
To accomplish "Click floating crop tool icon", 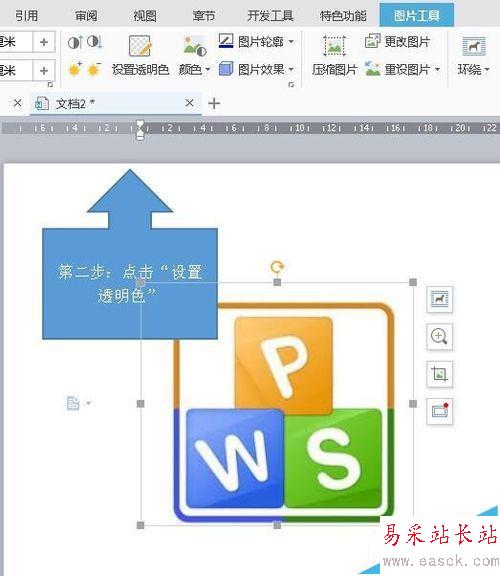I will click(439, 374).
